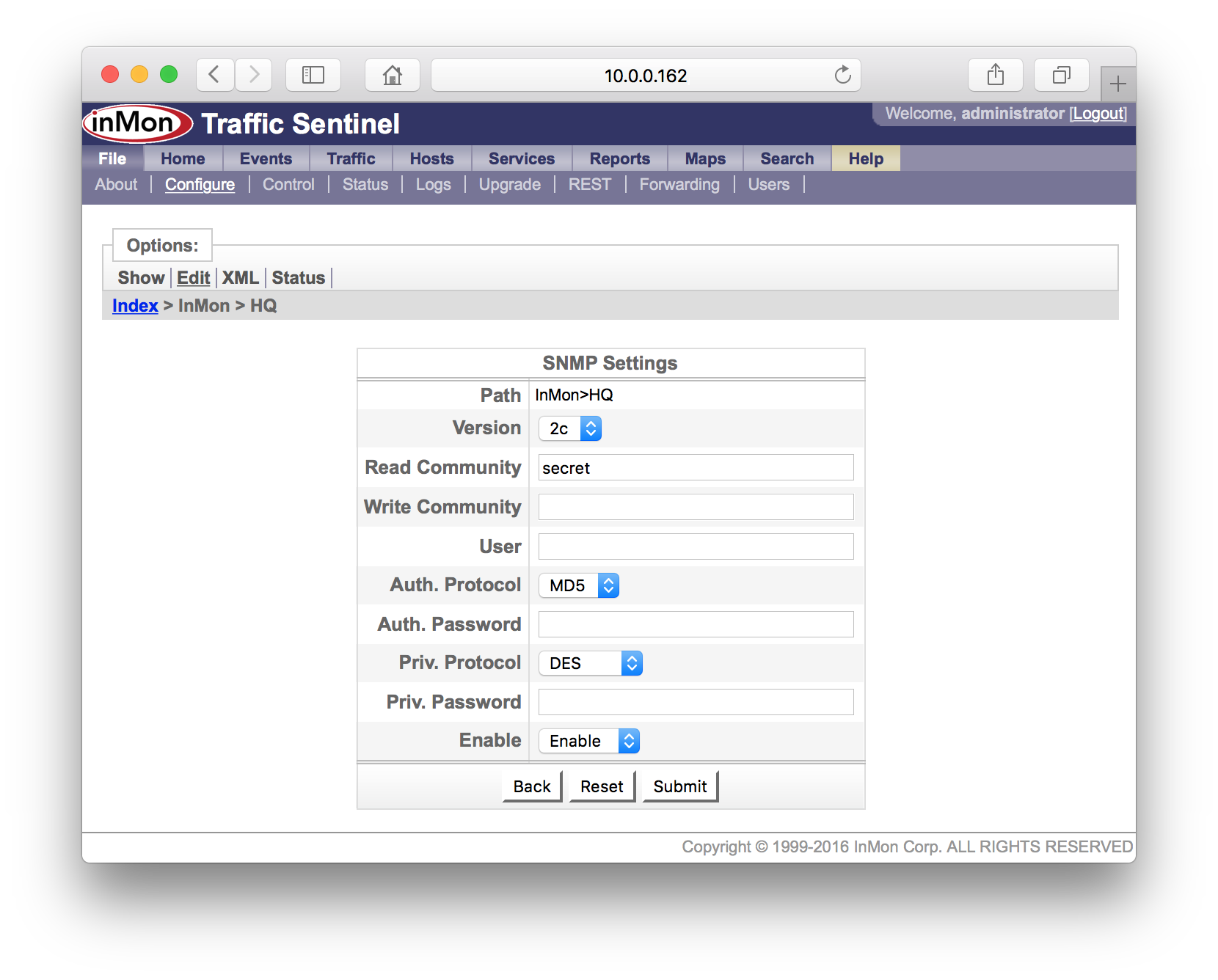Toggle the Safari sidebar icon

[x=313, y=75]
